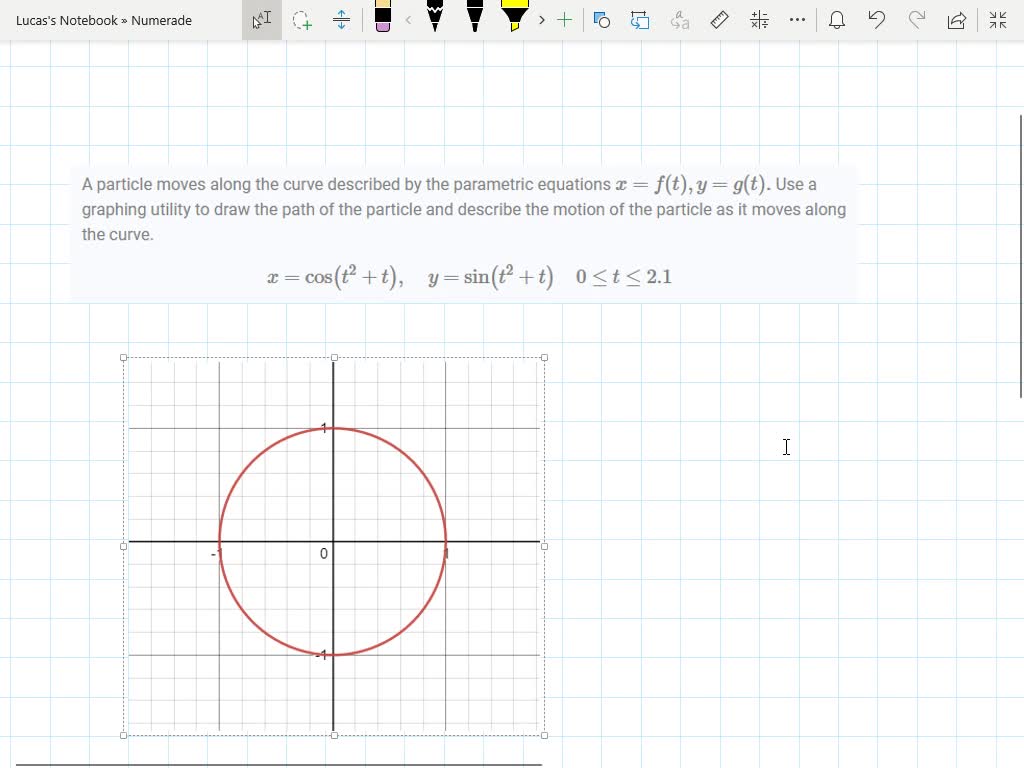Select the Insert Space tool

[x=341, y=20]
